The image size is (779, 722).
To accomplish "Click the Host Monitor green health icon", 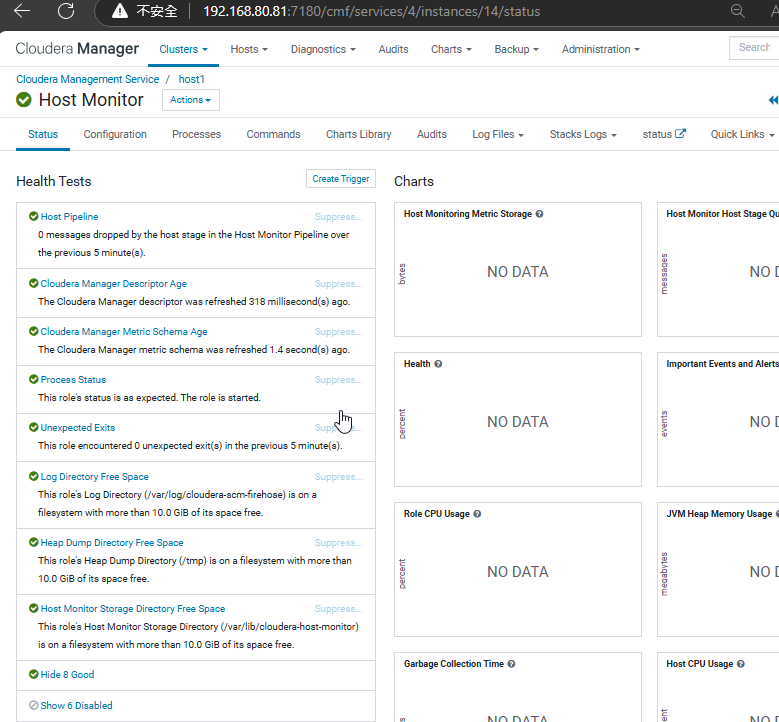I will (x=24, y=100).
